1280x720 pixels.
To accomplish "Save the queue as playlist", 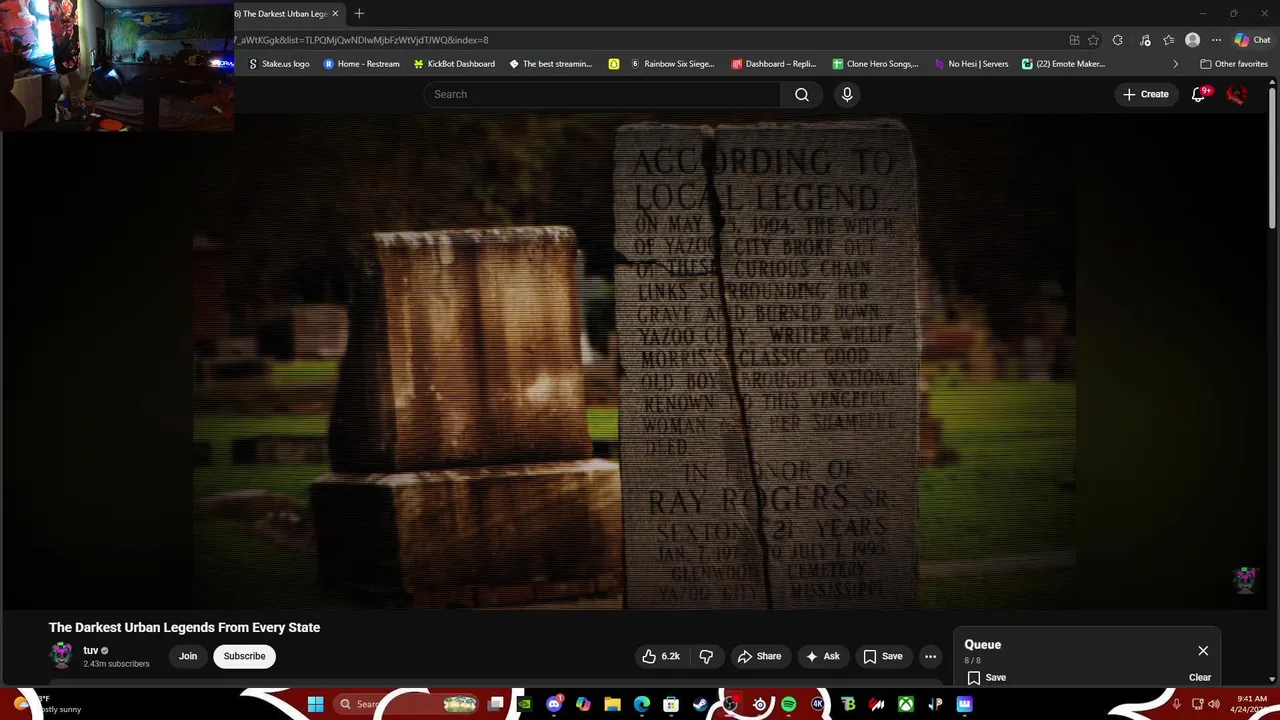I will 986,677.
